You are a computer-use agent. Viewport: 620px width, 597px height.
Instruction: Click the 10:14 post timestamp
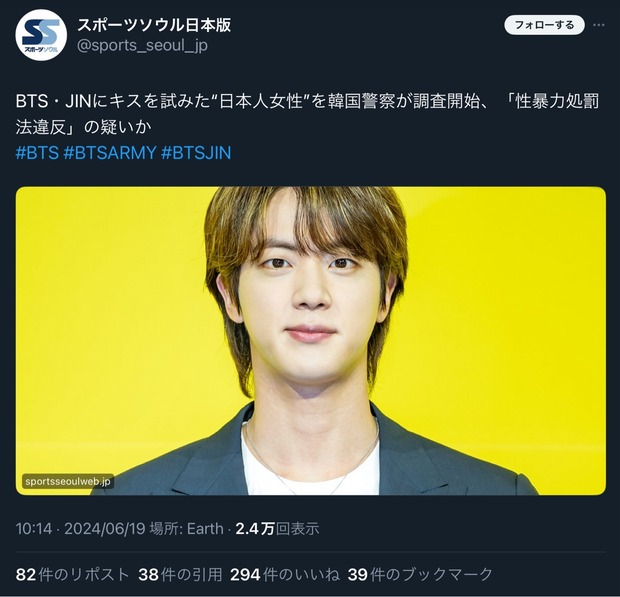point(34,529)
